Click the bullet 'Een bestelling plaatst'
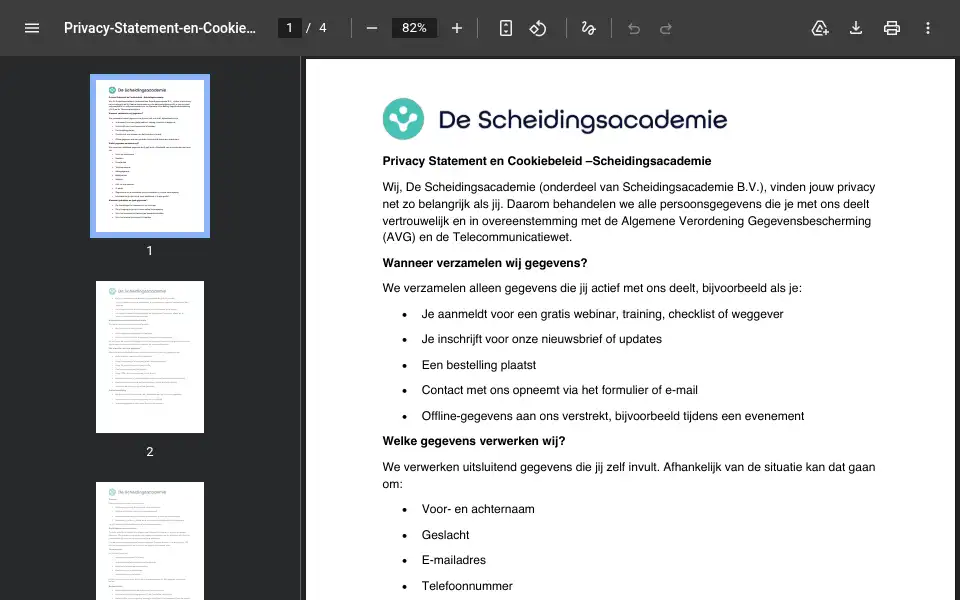Screen dimensions: 960x600 click(x=479, y=365)
